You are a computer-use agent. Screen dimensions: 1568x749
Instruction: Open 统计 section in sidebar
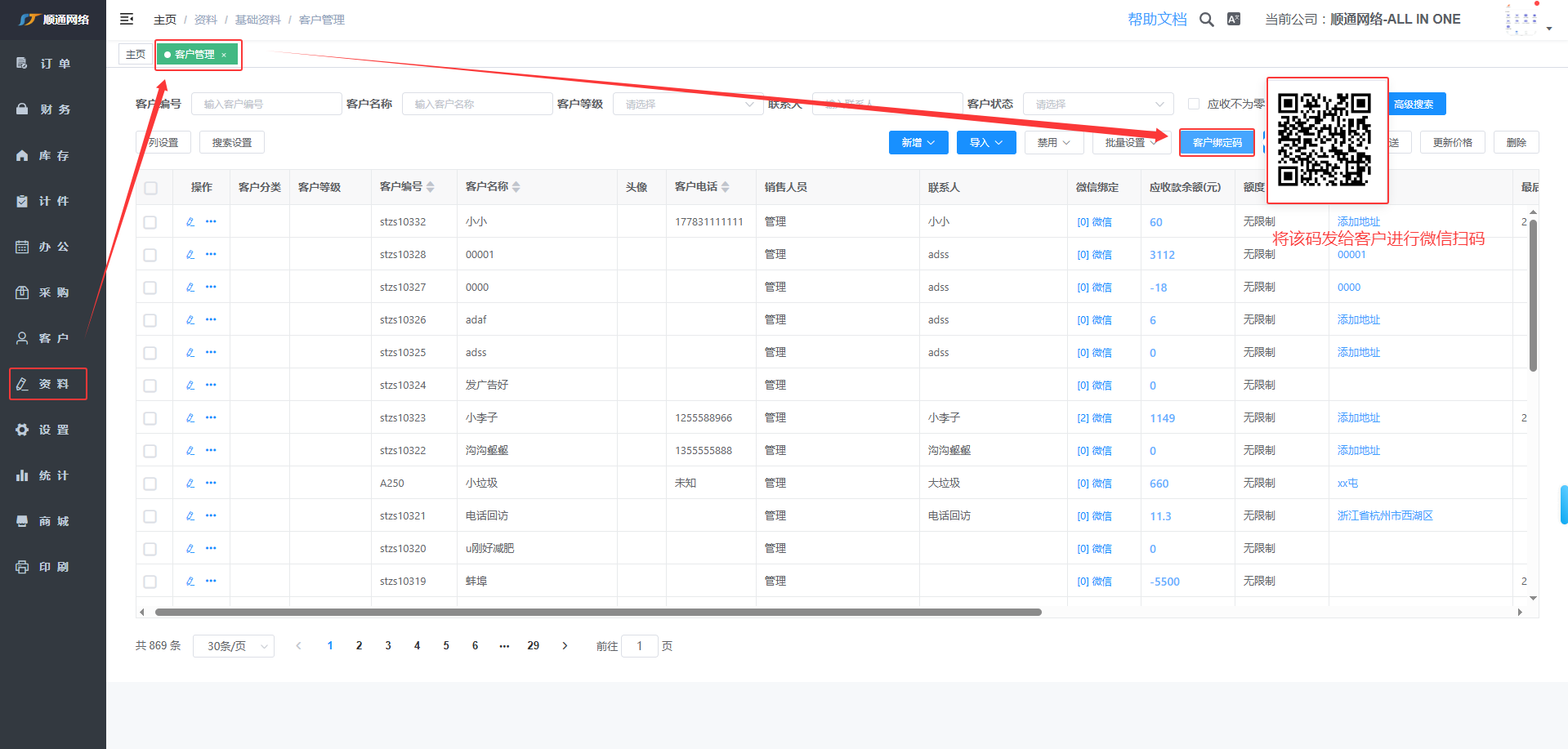coord(54,475)
